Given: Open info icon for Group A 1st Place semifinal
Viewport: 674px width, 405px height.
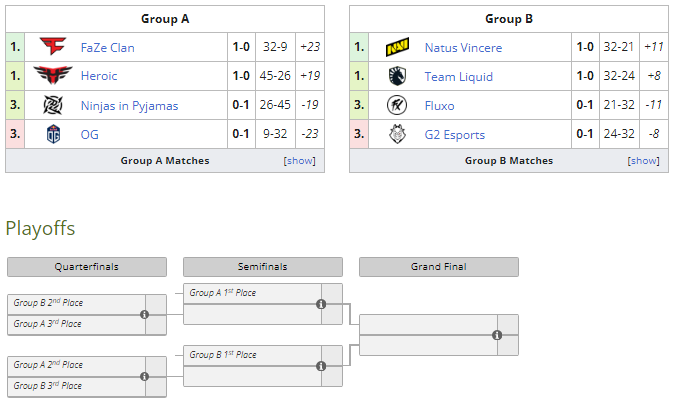Looking at the screenshot, I should (x=321, y=304).
